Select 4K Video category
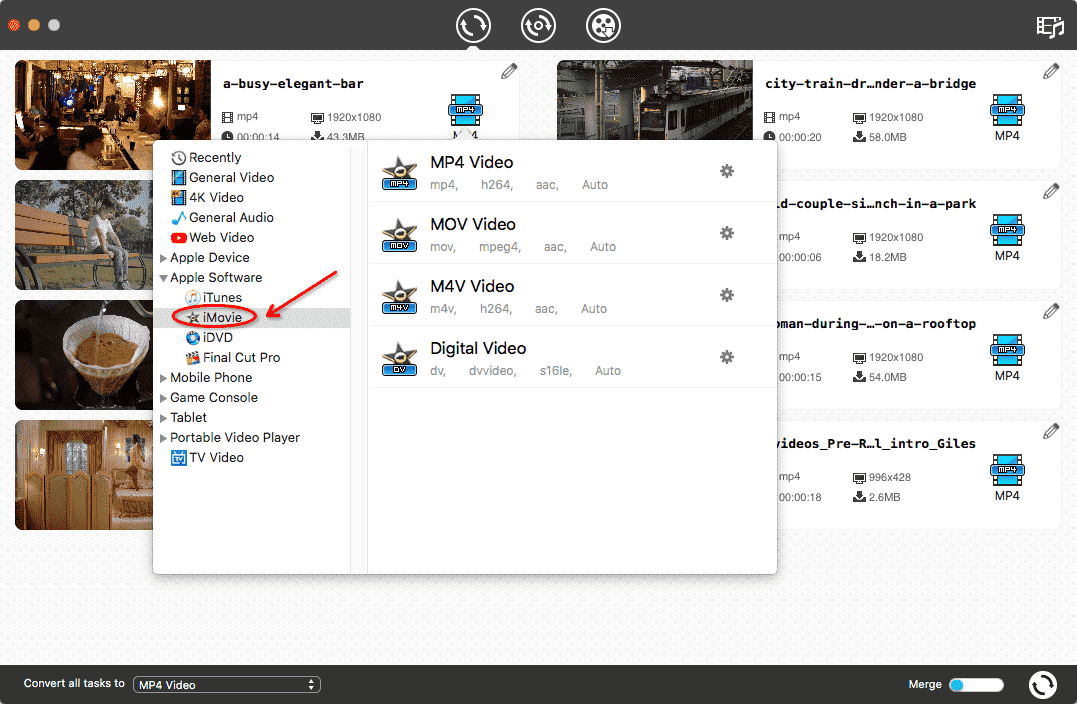This screenshot has width=1077, height=704. click(207, 198)
